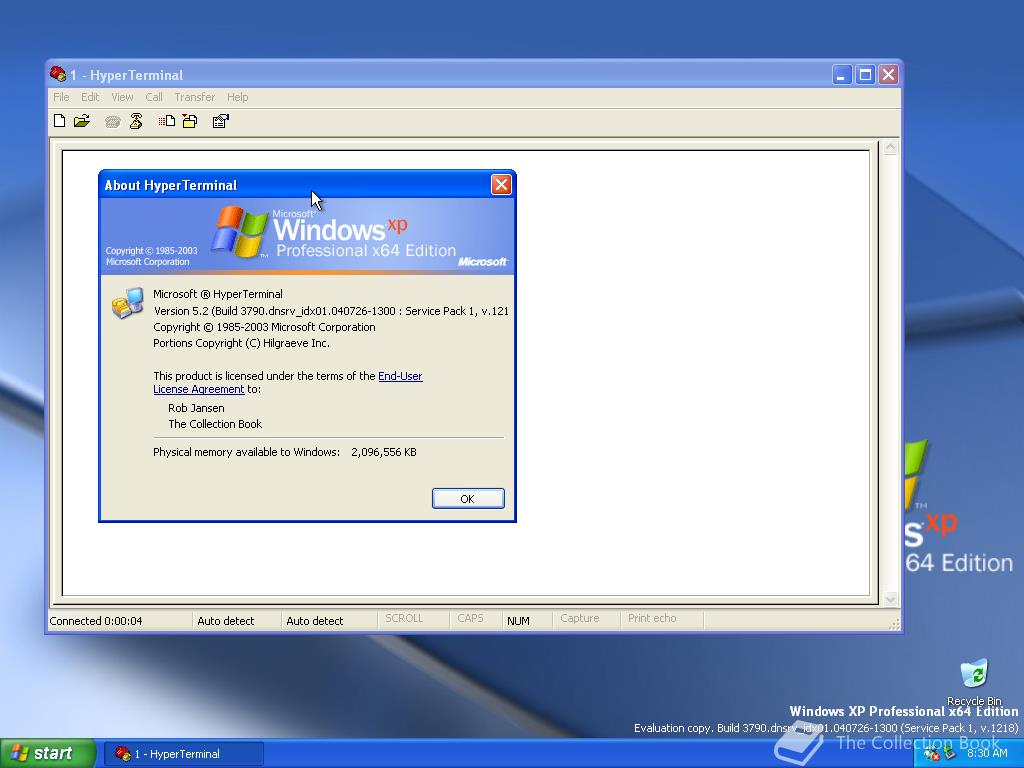Open the Recycle Bin desktop icon
The height and width of the screenshot is (768, 1024).
[974, 682]
